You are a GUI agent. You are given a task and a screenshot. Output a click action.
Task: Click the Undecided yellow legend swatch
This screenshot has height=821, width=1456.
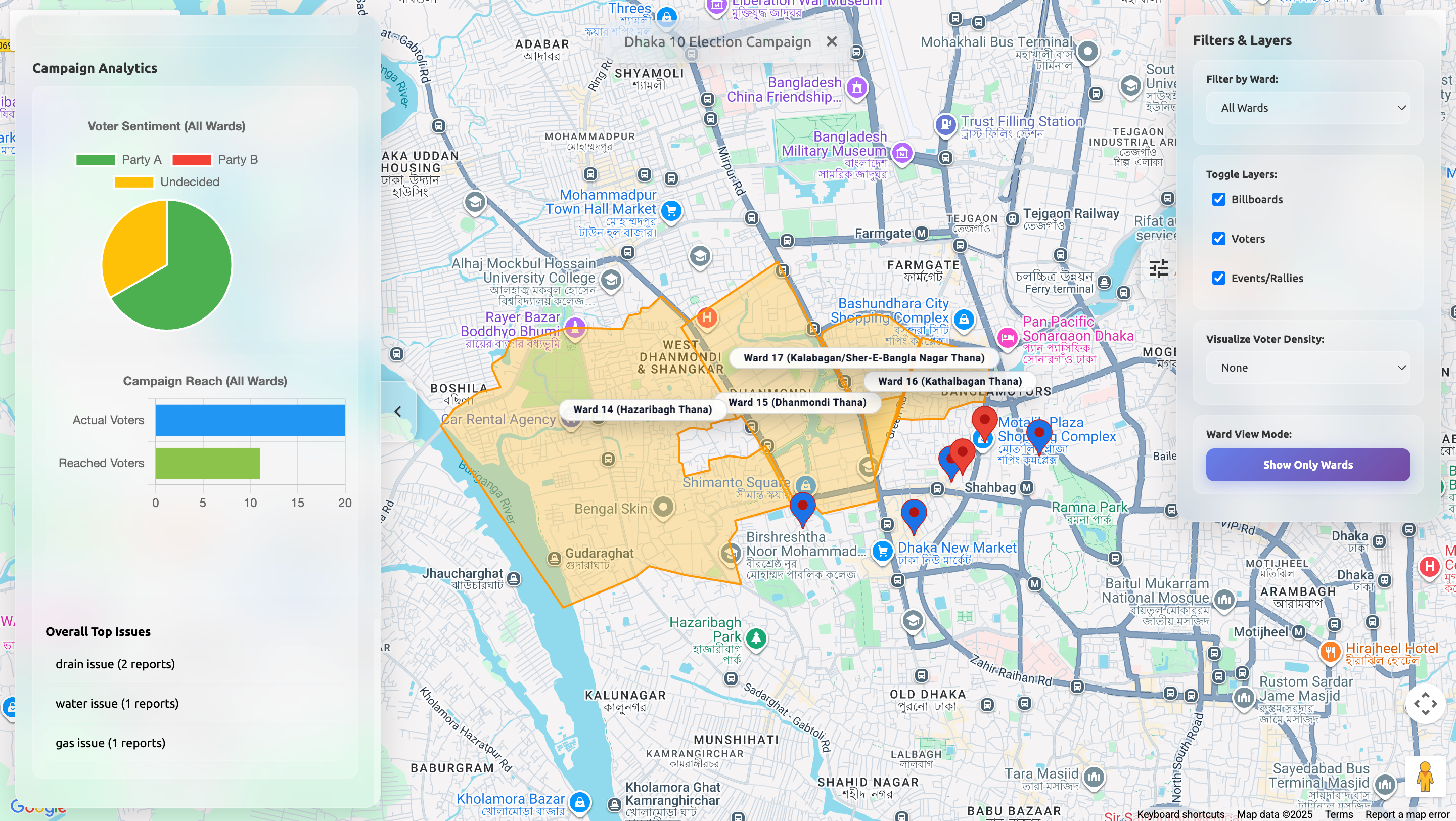[x=134, y=182]
